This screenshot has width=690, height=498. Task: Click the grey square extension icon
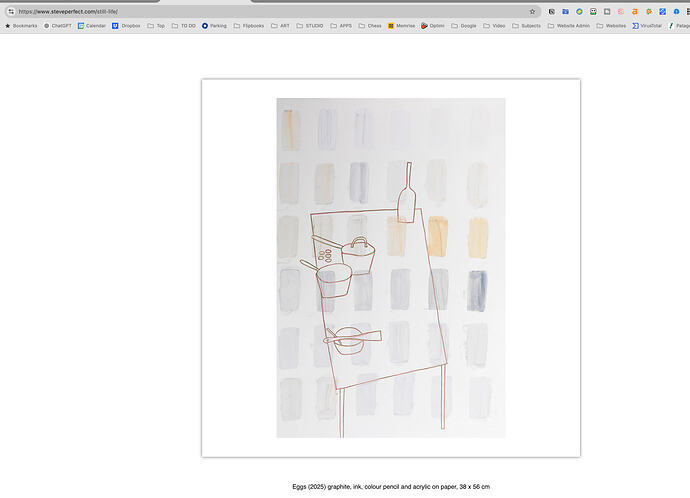(607, 12)
